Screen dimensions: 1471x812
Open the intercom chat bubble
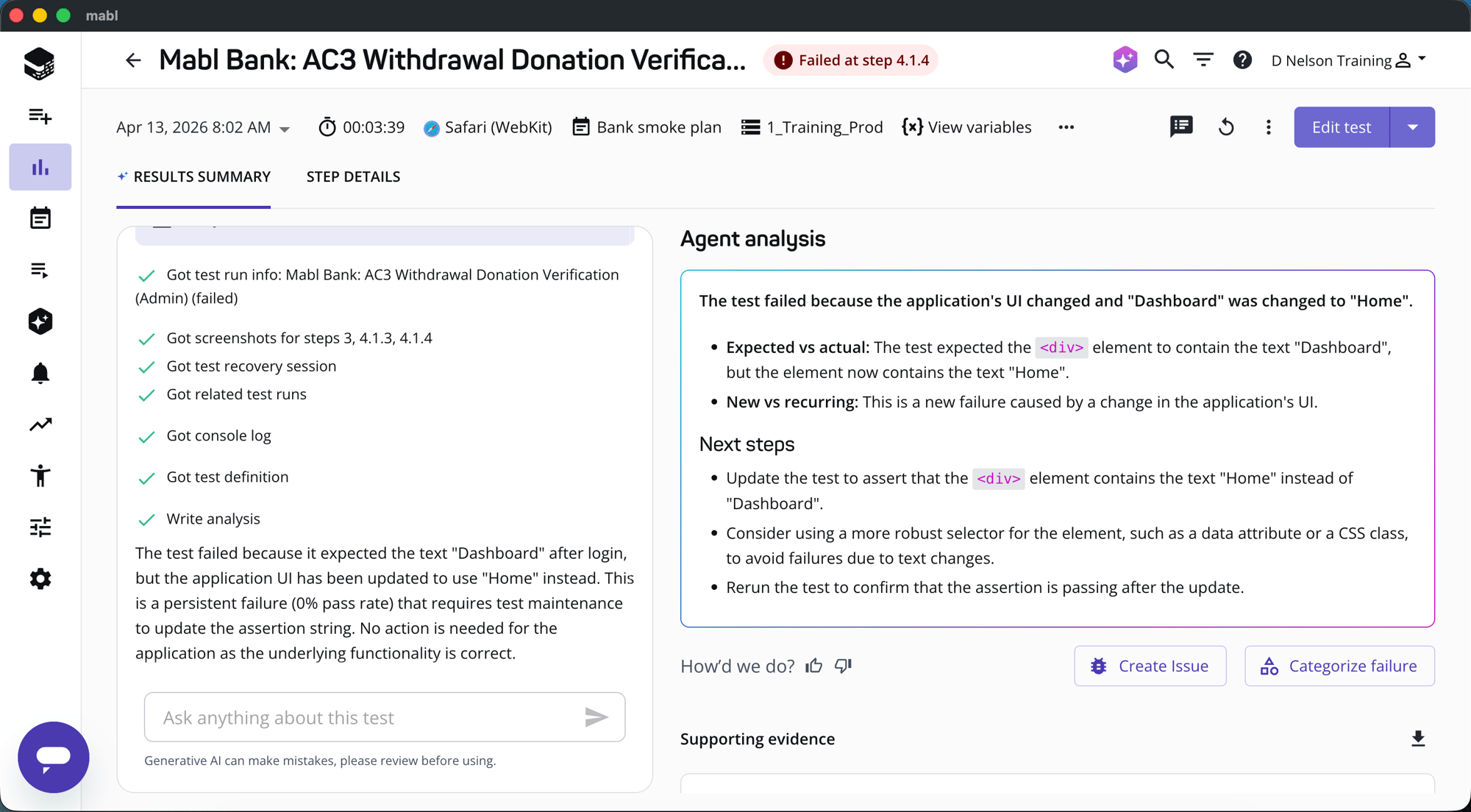[54, 757]
